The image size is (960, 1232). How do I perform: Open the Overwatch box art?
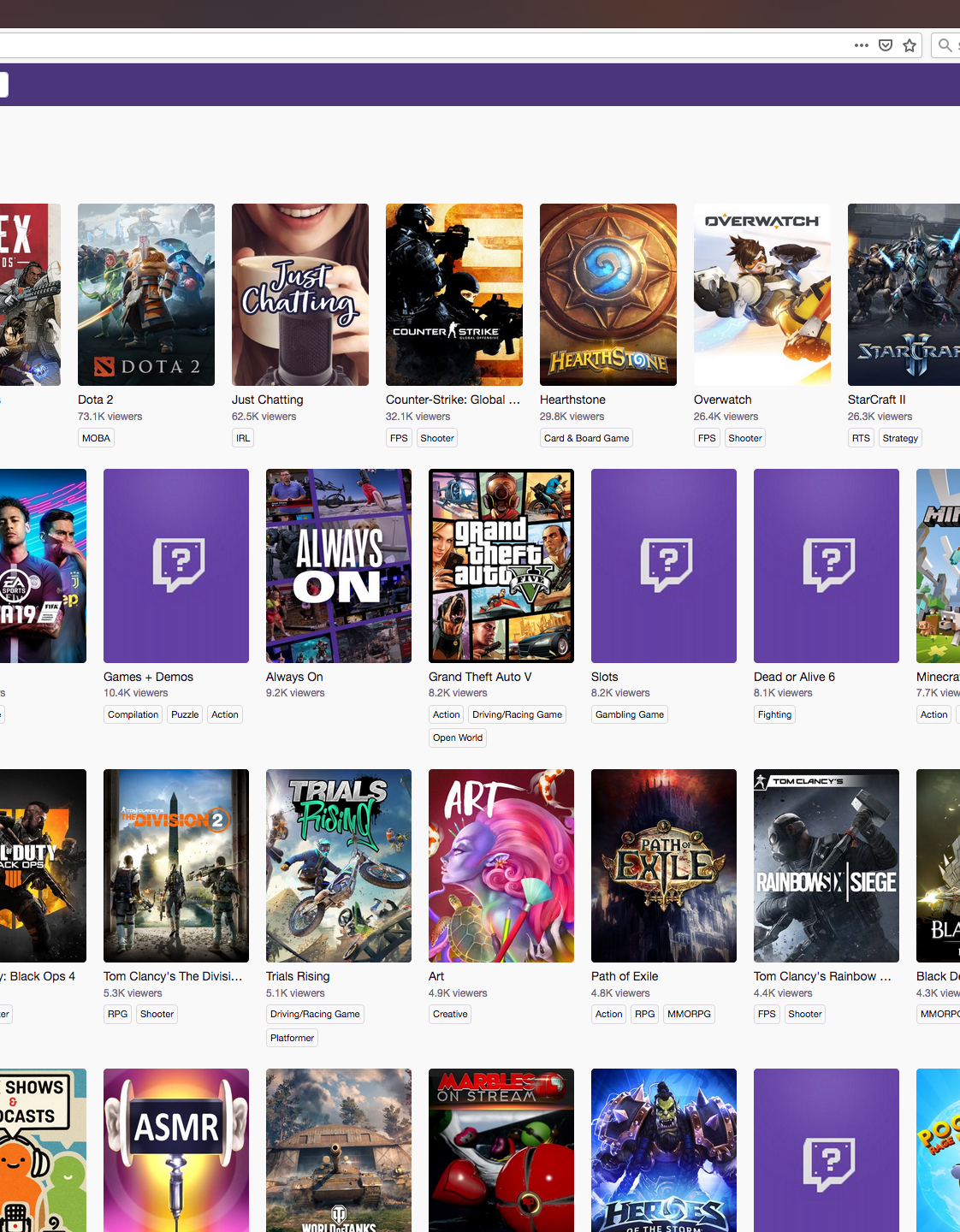click(762, 294)
